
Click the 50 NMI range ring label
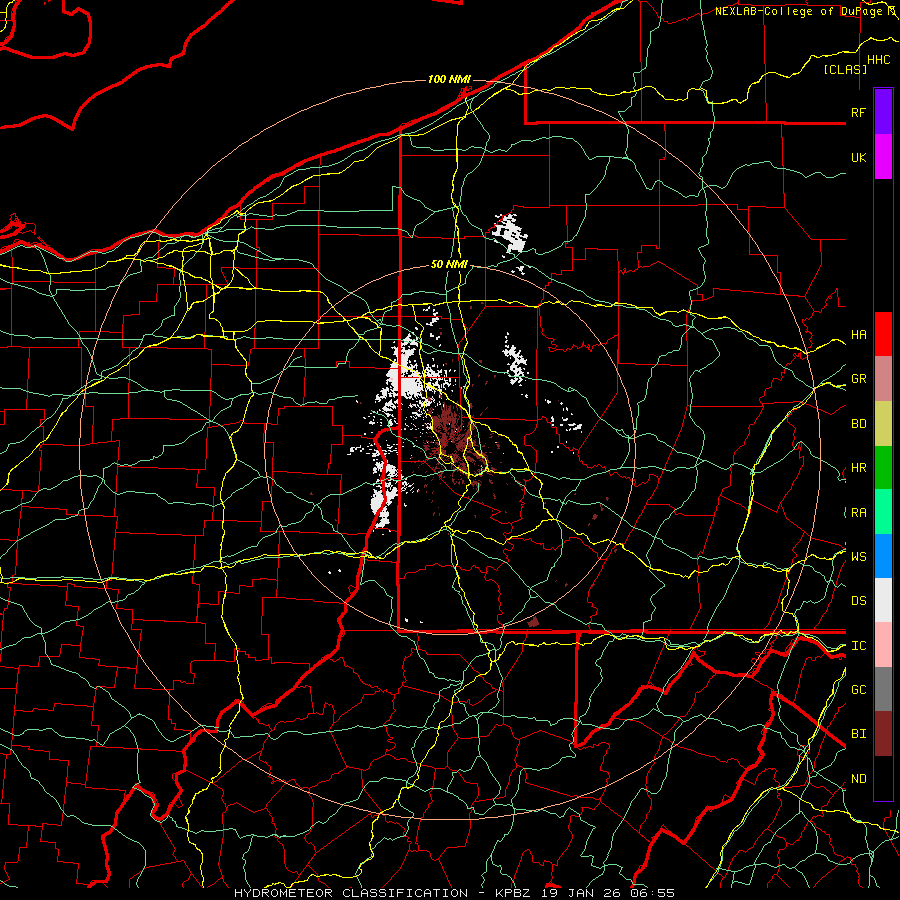pos(449,265)
